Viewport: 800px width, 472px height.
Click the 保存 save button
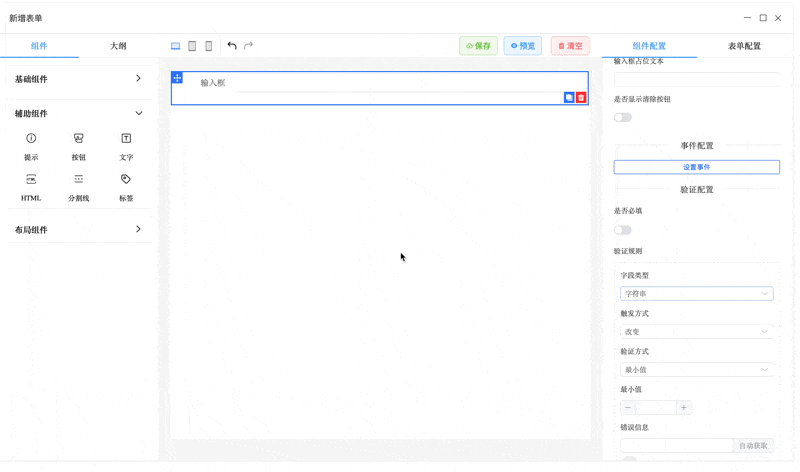click(x=478, y=46)
